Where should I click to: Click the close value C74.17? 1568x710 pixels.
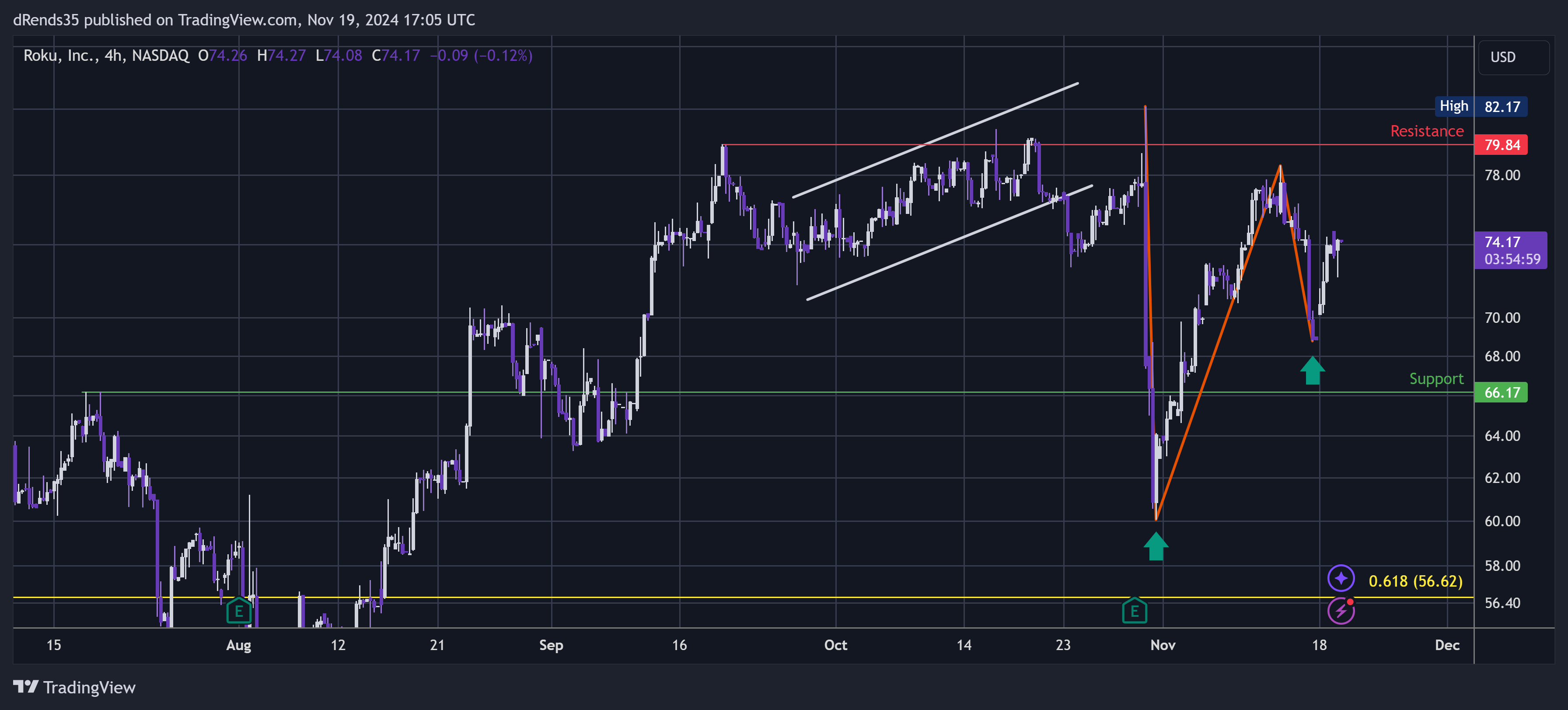point(396,56)
